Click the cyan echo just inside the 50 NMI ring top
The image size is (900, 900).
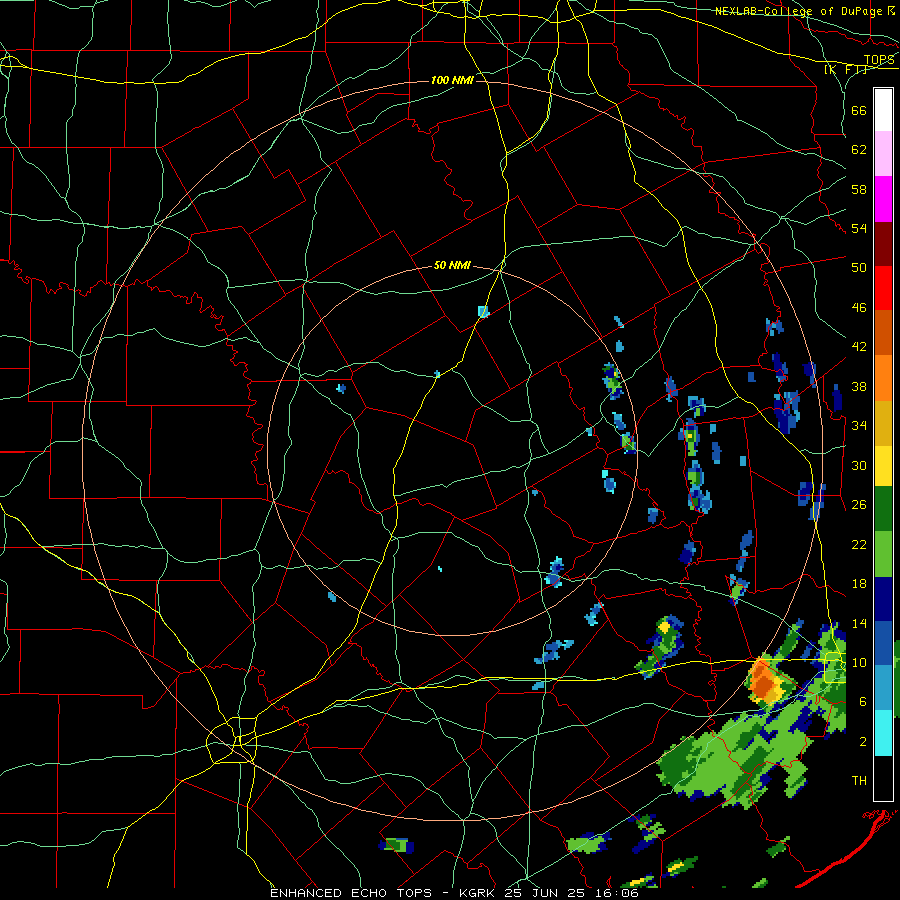483,312
